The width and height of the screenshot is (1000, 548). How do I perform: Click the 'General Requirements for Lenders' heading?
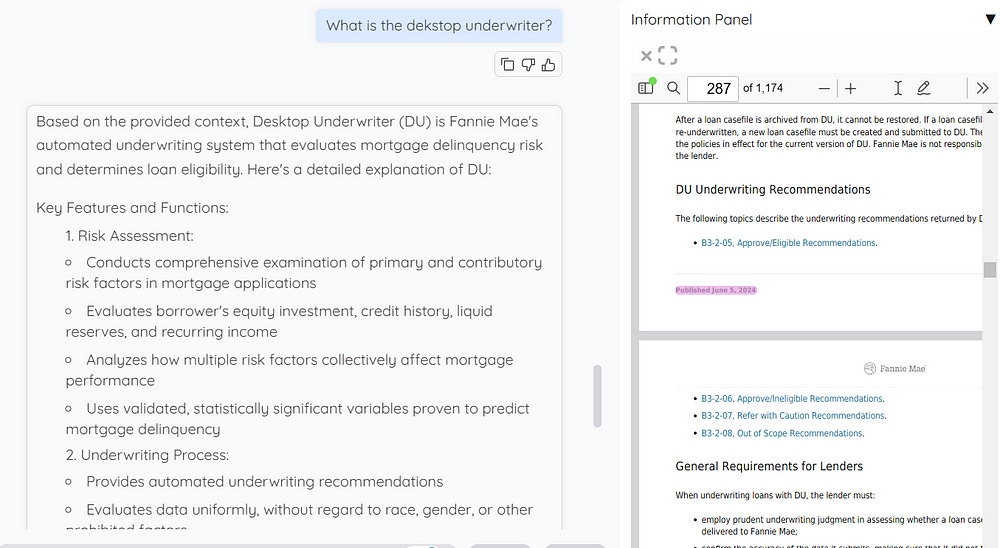click(768, 466)
